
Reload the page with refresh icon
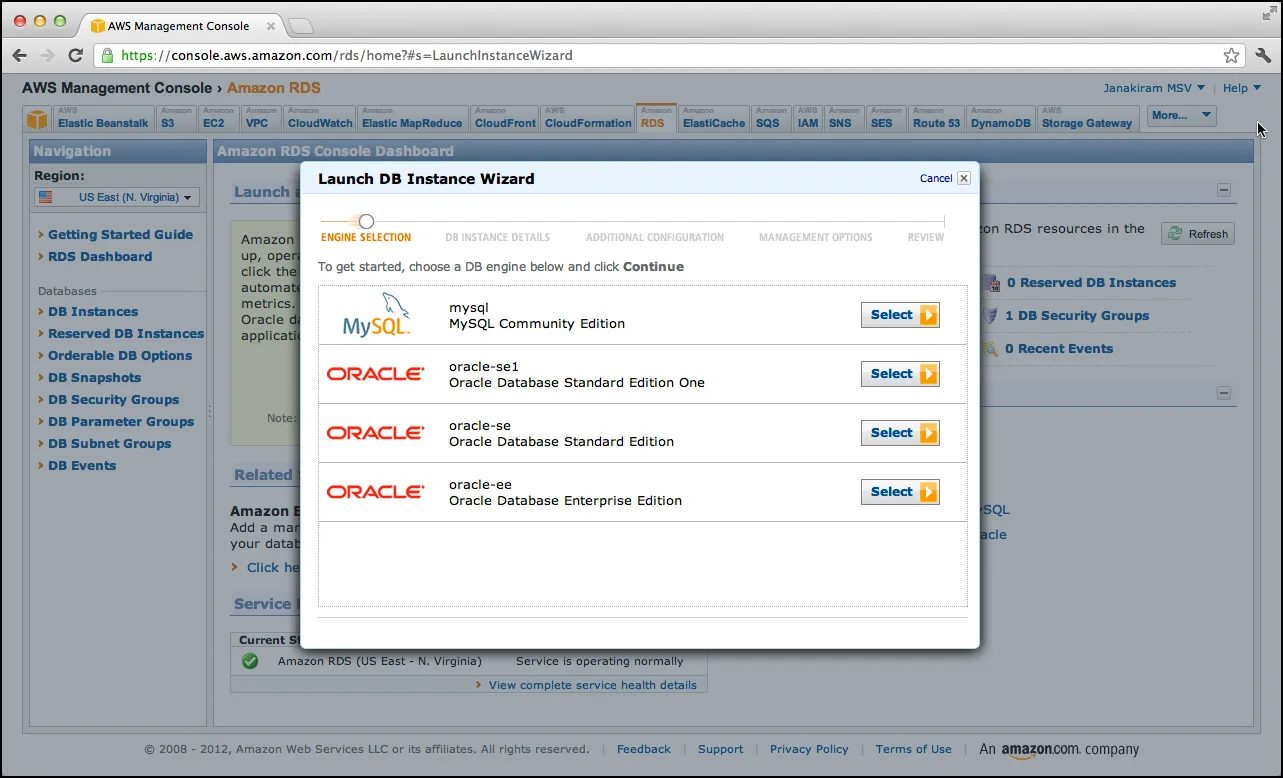[x=75, y=55]
